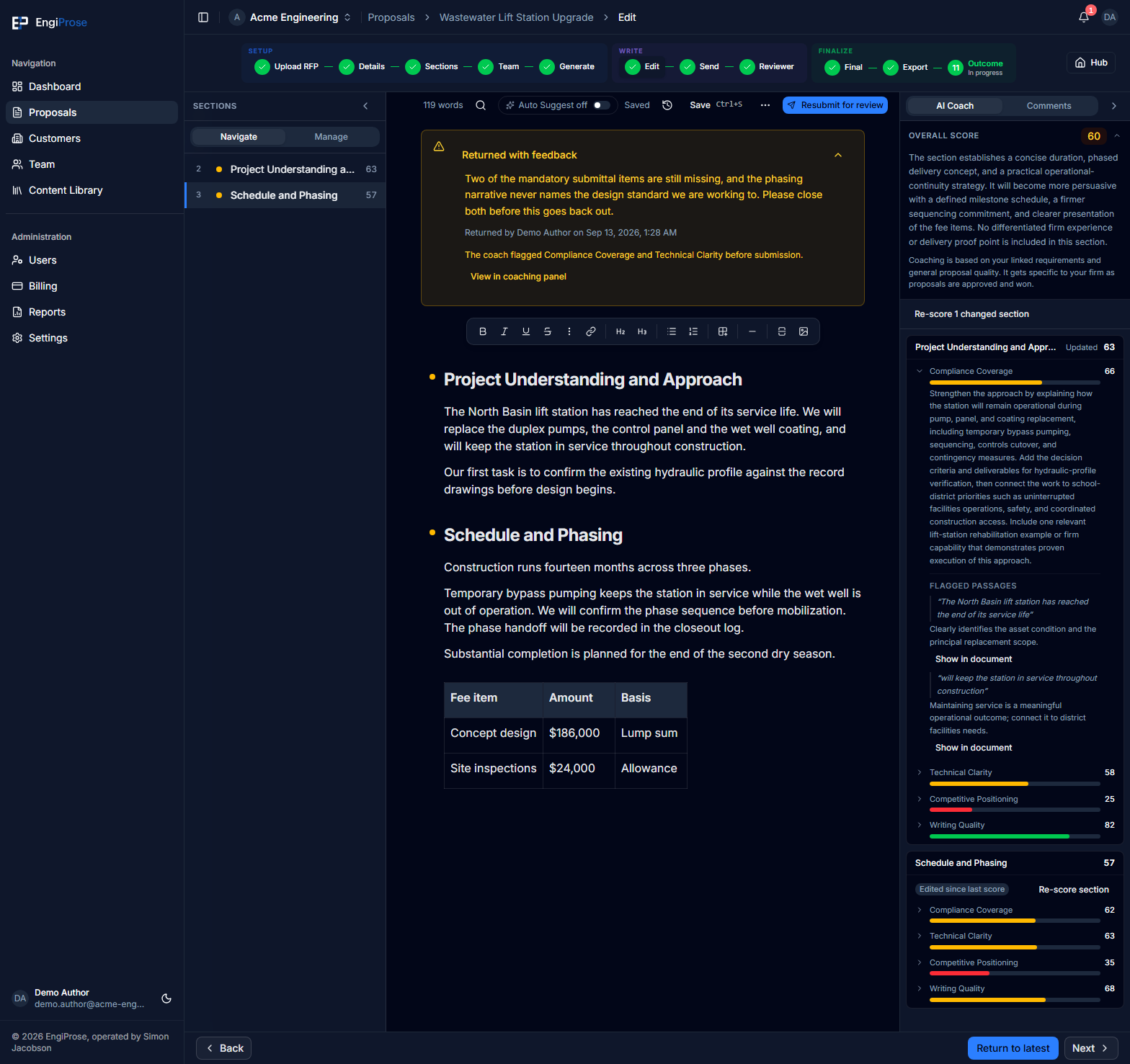The height and width of the screenshot is (1064, 1130).
Task: Switch to the Comments tab
Action: click(1049, 106)
